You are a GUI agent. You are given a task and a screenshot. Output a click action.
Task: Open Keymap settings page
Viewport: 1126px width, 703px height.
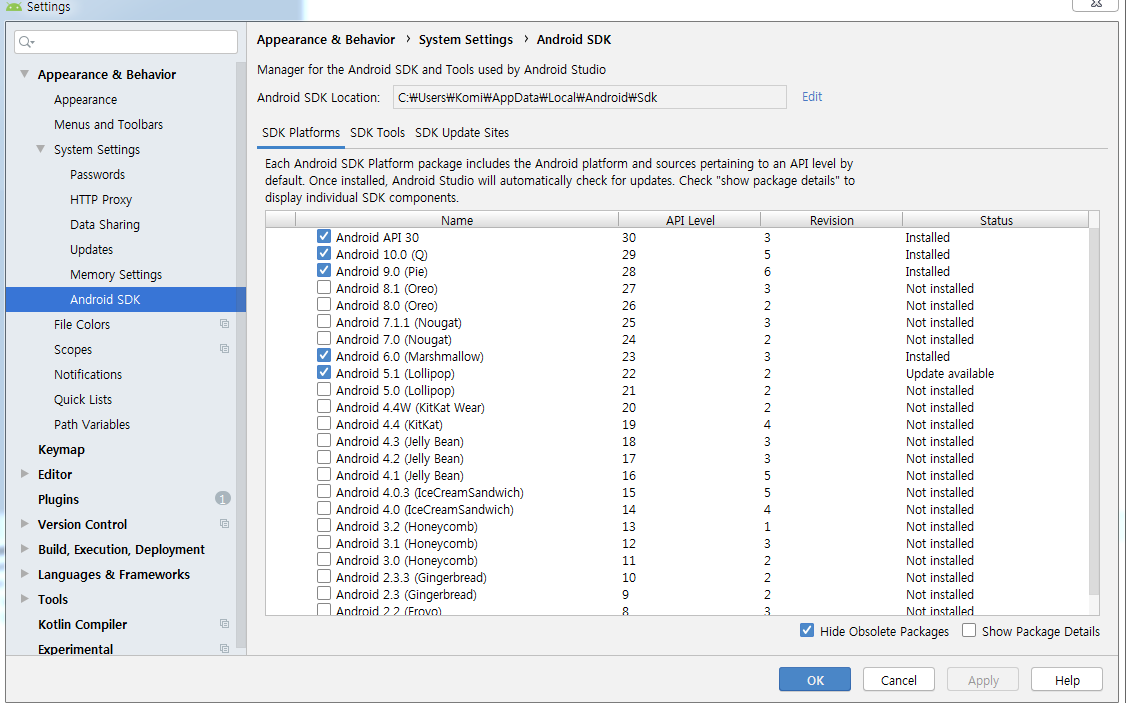61,450
